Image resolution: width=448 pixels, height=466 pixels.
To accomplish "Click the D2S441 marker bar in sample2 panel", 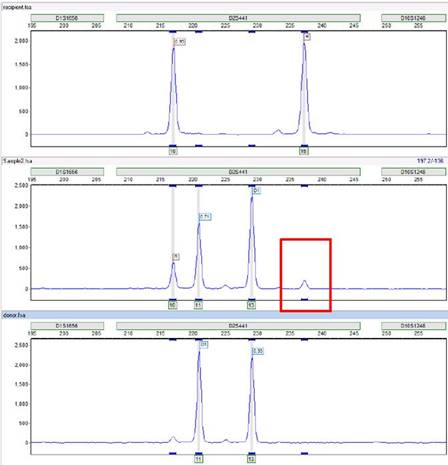I will tap(238, 172).
